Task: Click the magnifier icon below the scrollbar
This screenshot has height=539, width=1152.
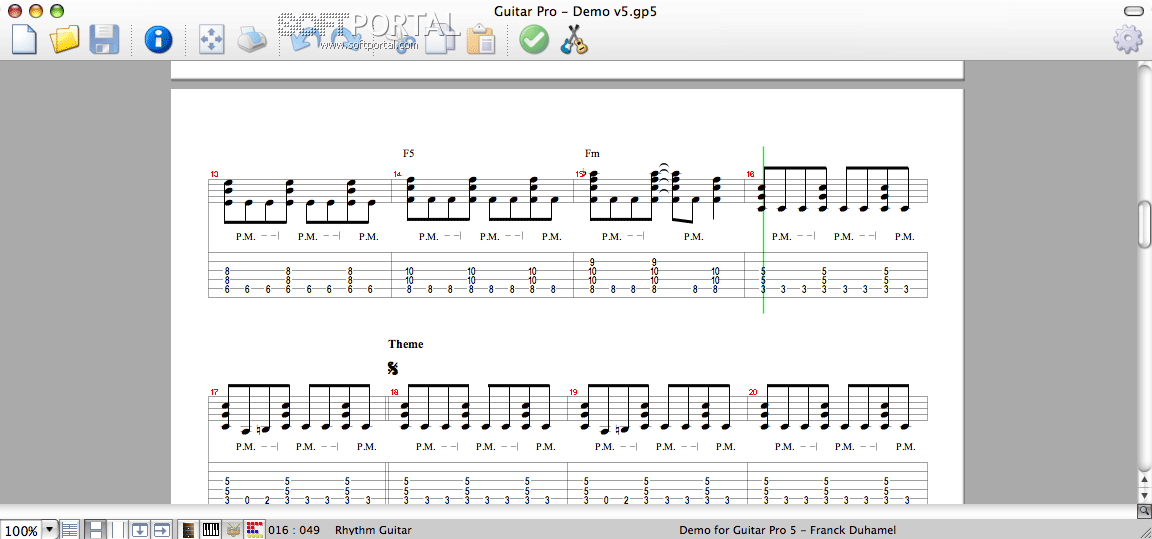Action: 1145,510
